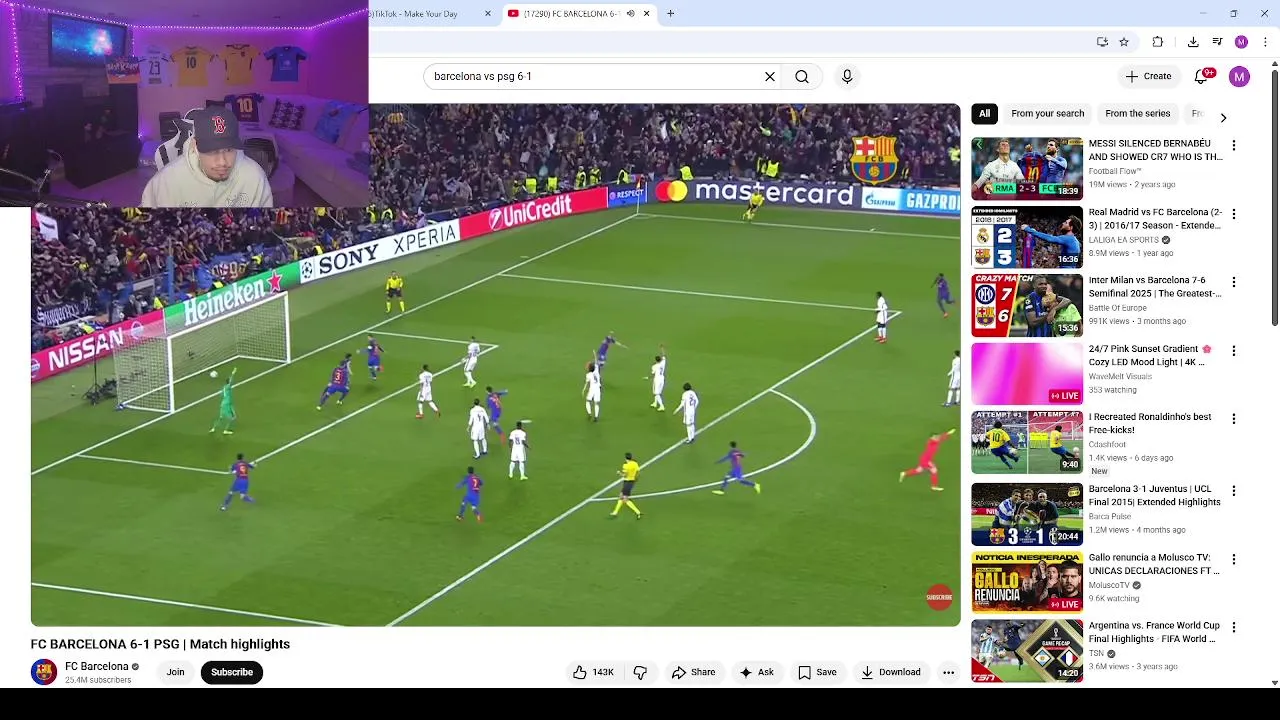Click the Subscribe watermark on video
Screen dimensions: 1280x720
click(x=939, y=597)
